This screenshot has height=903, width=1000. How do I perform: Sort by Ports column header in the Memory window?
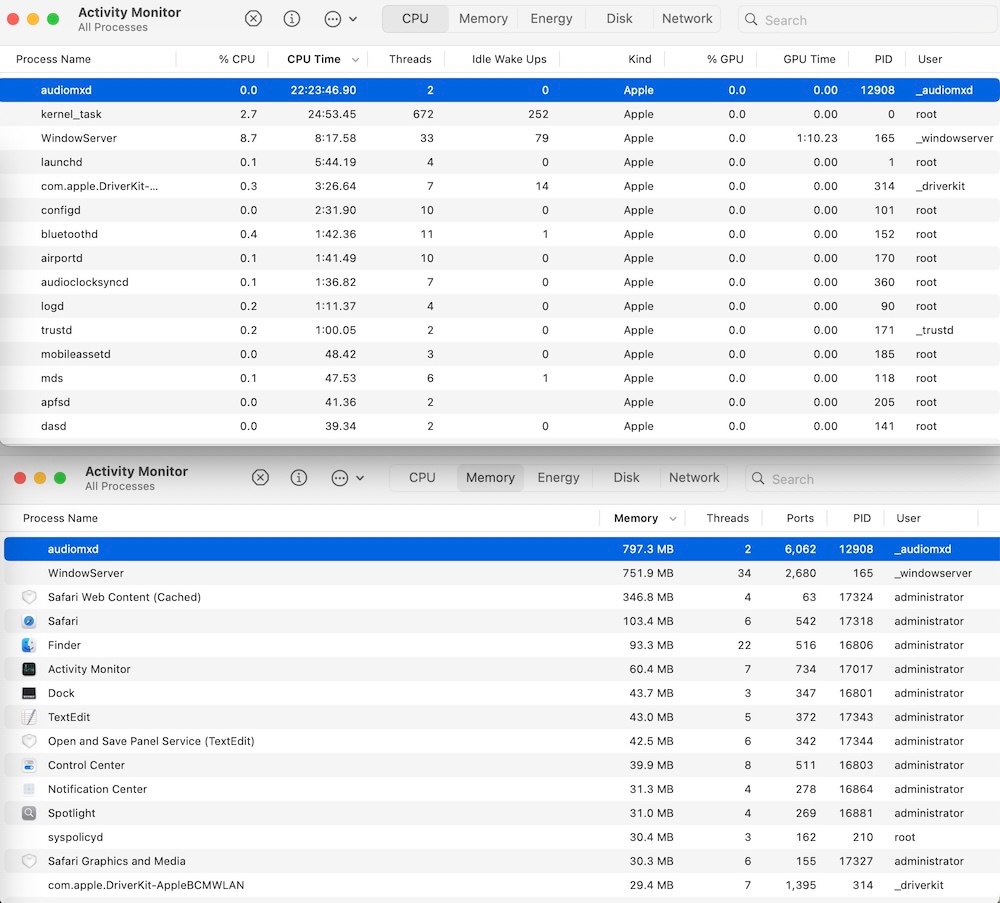point(795,518)
